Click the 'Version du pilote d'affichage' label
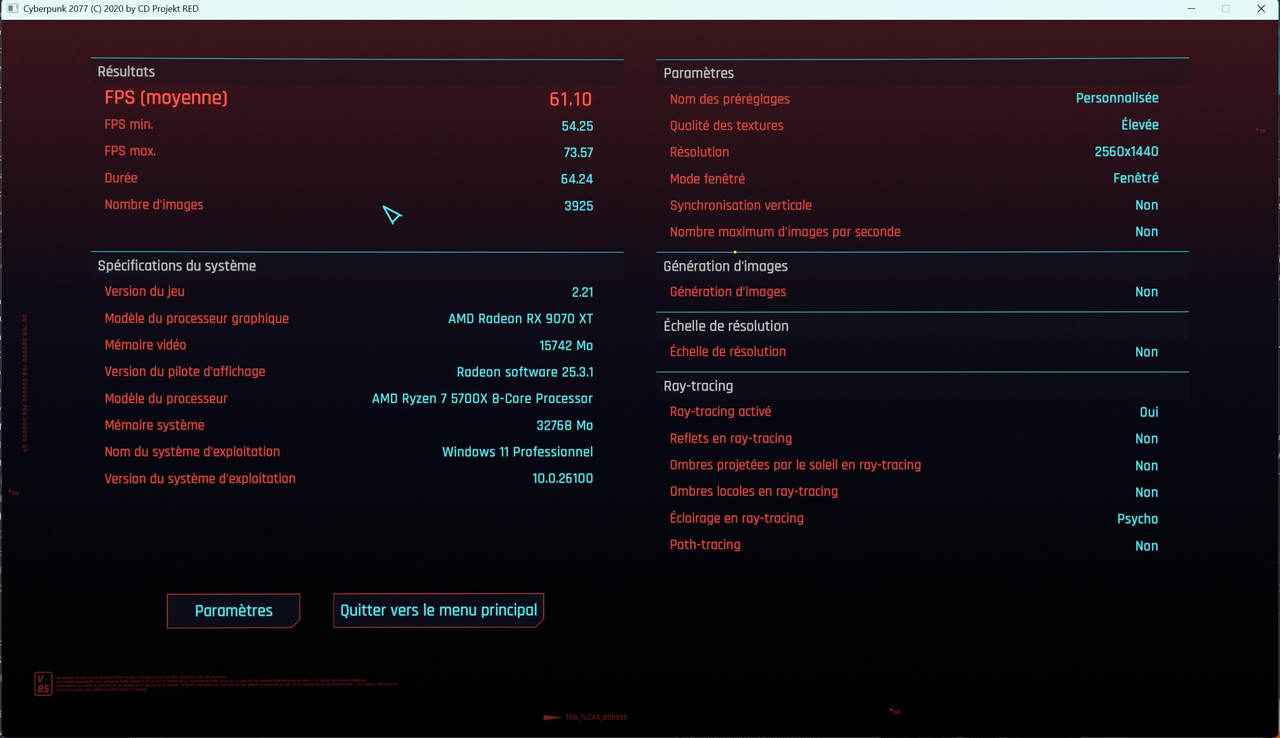This screenshot has height=738, width=1280. coord(185,372)
